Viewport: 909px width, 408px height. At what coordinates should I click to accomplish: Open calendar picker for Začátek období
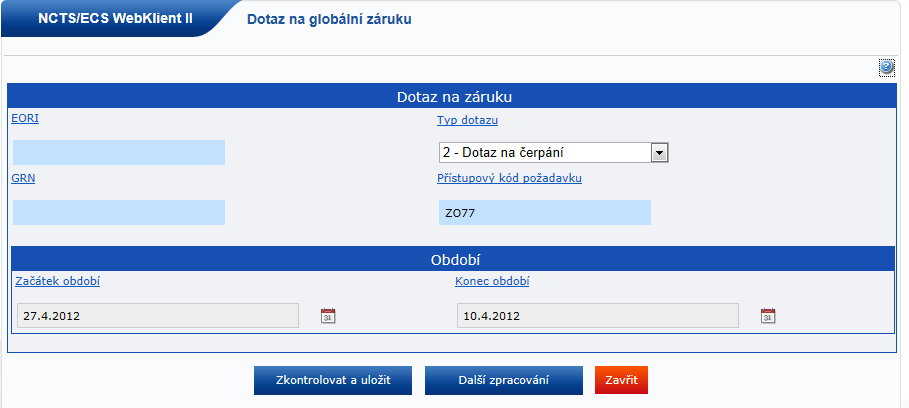click(x=328, y=316)
